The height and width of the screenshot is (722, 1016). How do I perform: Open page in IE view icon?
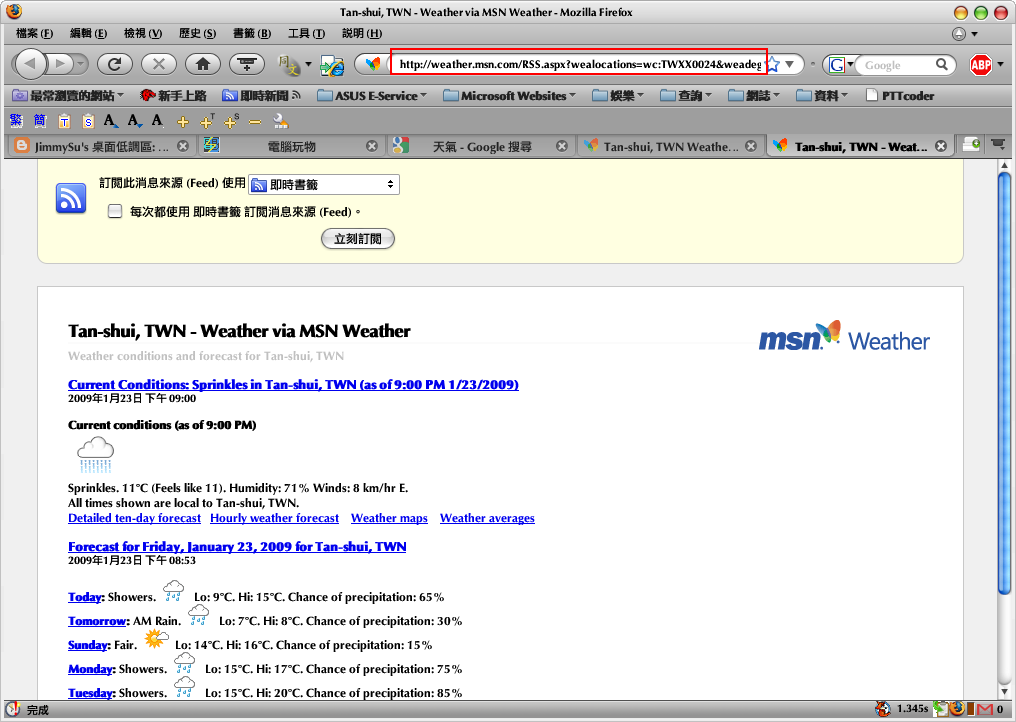[x=332, y=65]
